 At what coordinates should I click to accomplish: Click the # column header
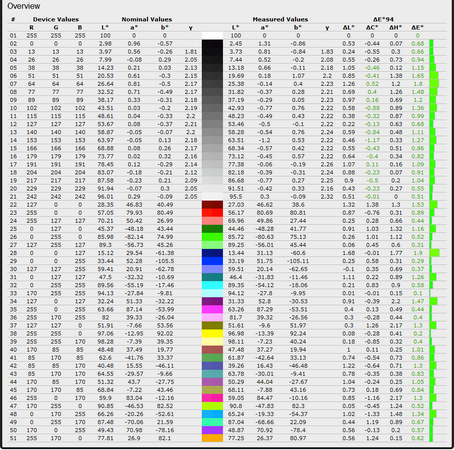pos(13,19)
